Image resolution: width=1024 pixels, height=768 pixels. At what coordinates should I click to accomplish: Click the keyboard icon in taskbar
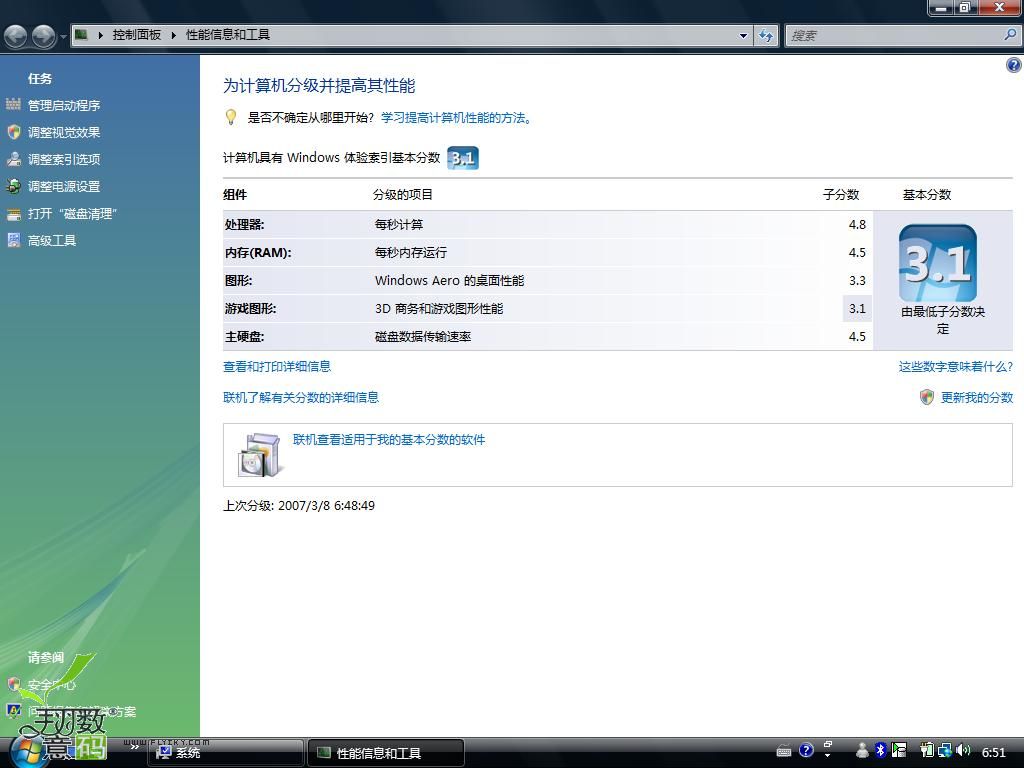pos(784,751)
